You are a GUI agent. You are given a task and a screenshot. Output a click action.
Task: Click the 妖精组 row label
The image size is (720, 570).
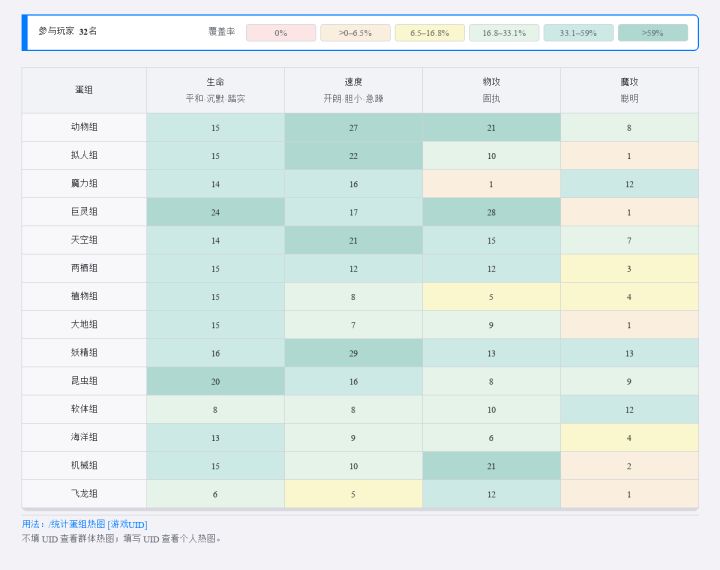pos(84,353)
